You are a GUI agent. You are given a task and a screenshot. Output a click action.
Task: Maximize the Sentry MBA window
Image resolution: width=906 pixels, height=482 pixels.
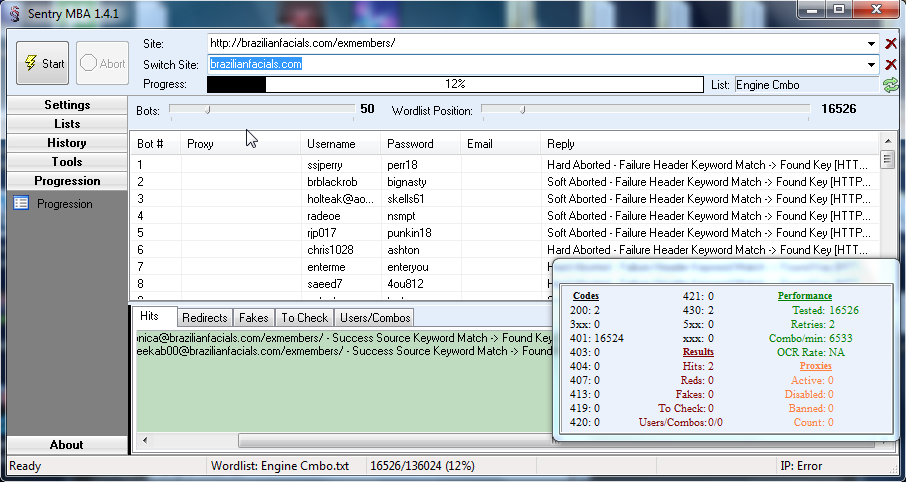[838, 9]
